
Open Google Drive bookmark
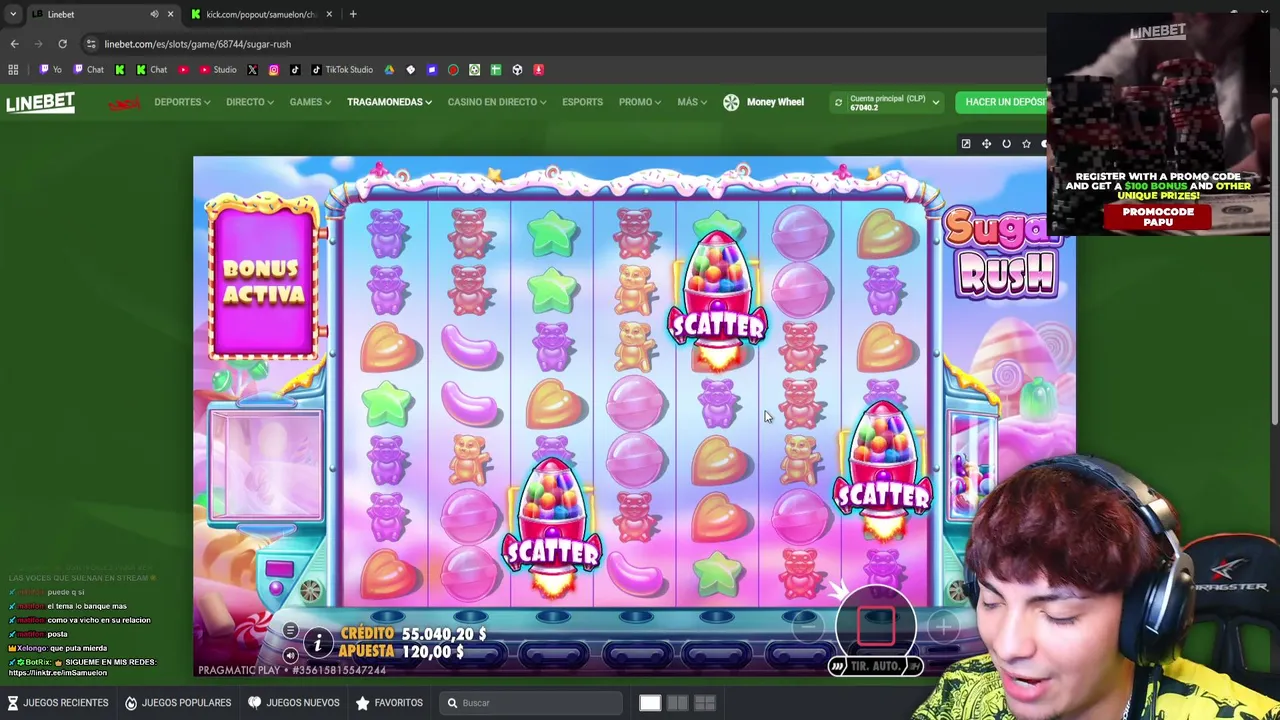point(389,70)
